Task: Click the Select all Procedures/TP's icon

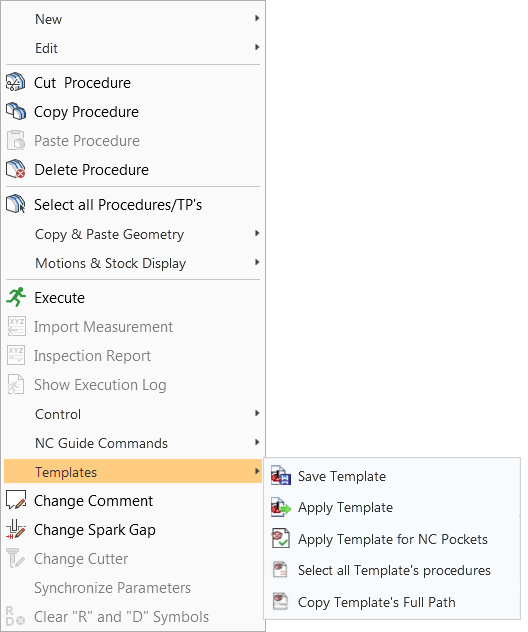Action: [16, 204]
